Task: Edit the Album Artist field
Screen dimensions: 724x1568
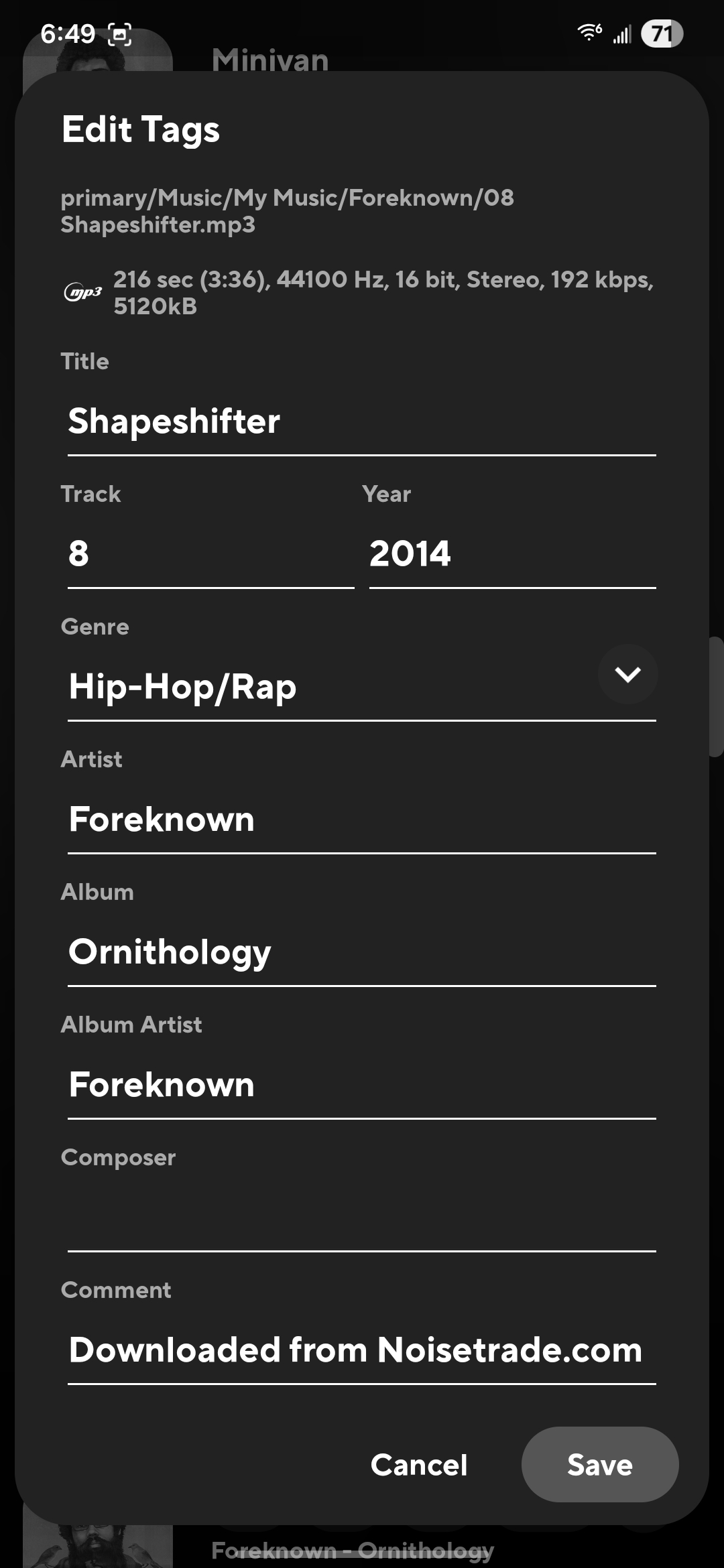Action: 361,1086
